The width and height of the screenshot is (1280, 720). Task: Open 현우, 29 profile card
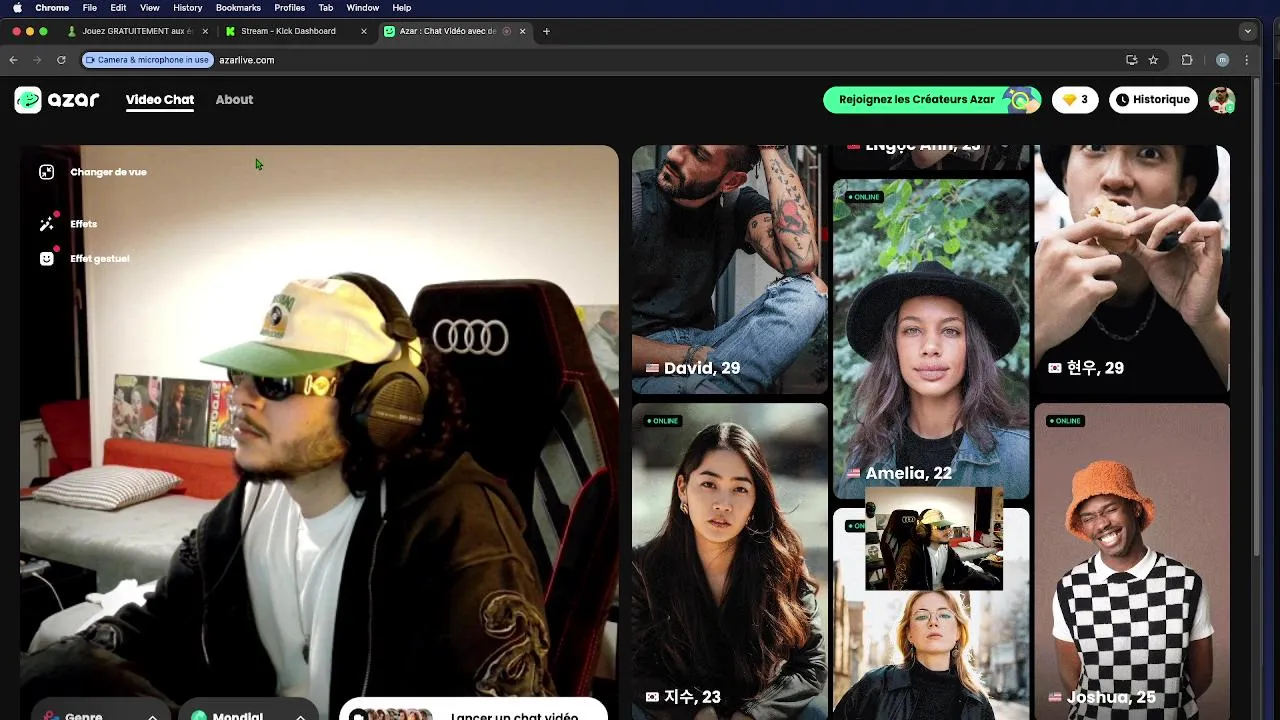click(1132, 269)
